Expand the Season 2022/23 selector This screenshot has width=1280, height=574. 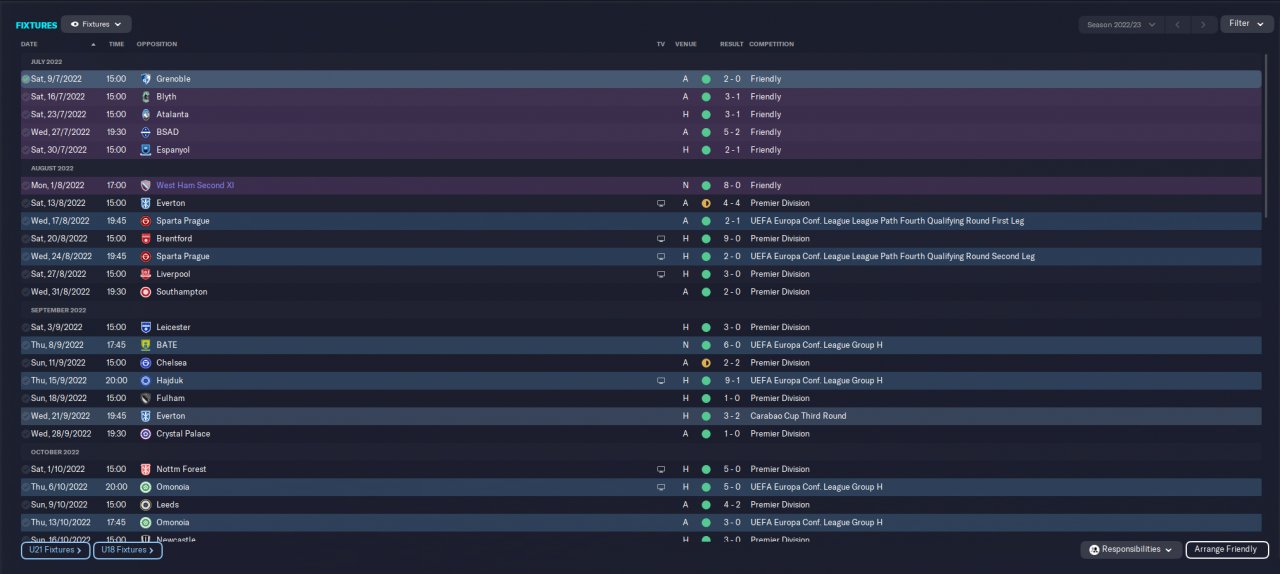[x=1120, y=24]
